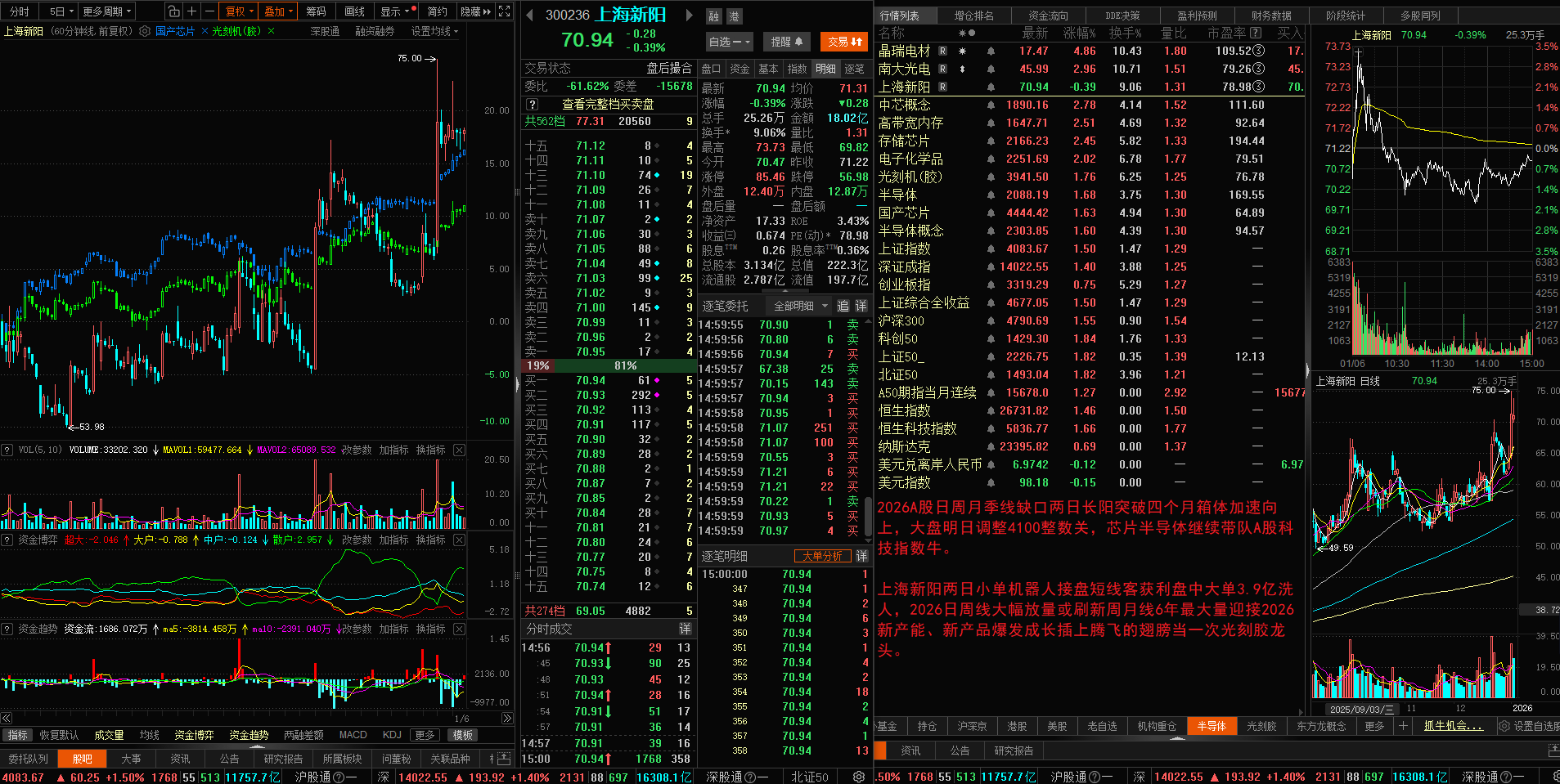Go to previous stock with left arrow
Screen dimensions: 1560x784
529,15
